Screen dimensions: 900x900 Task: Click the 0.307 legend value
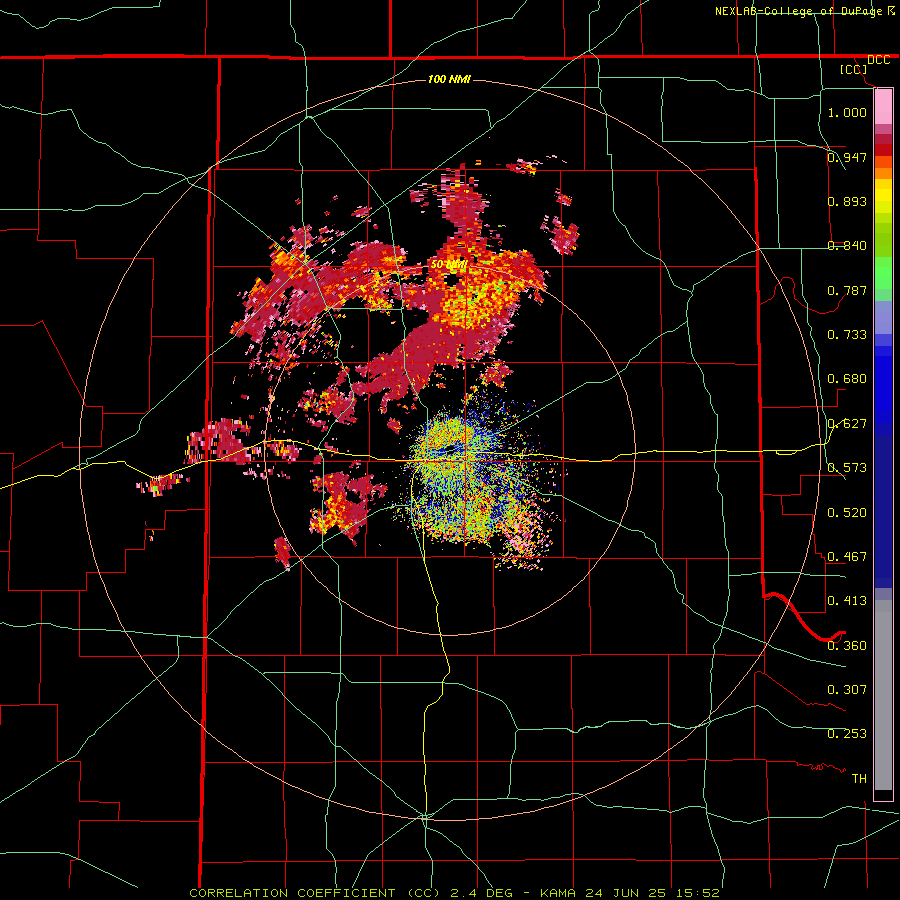pyautogui.click(x=847, y=689)
